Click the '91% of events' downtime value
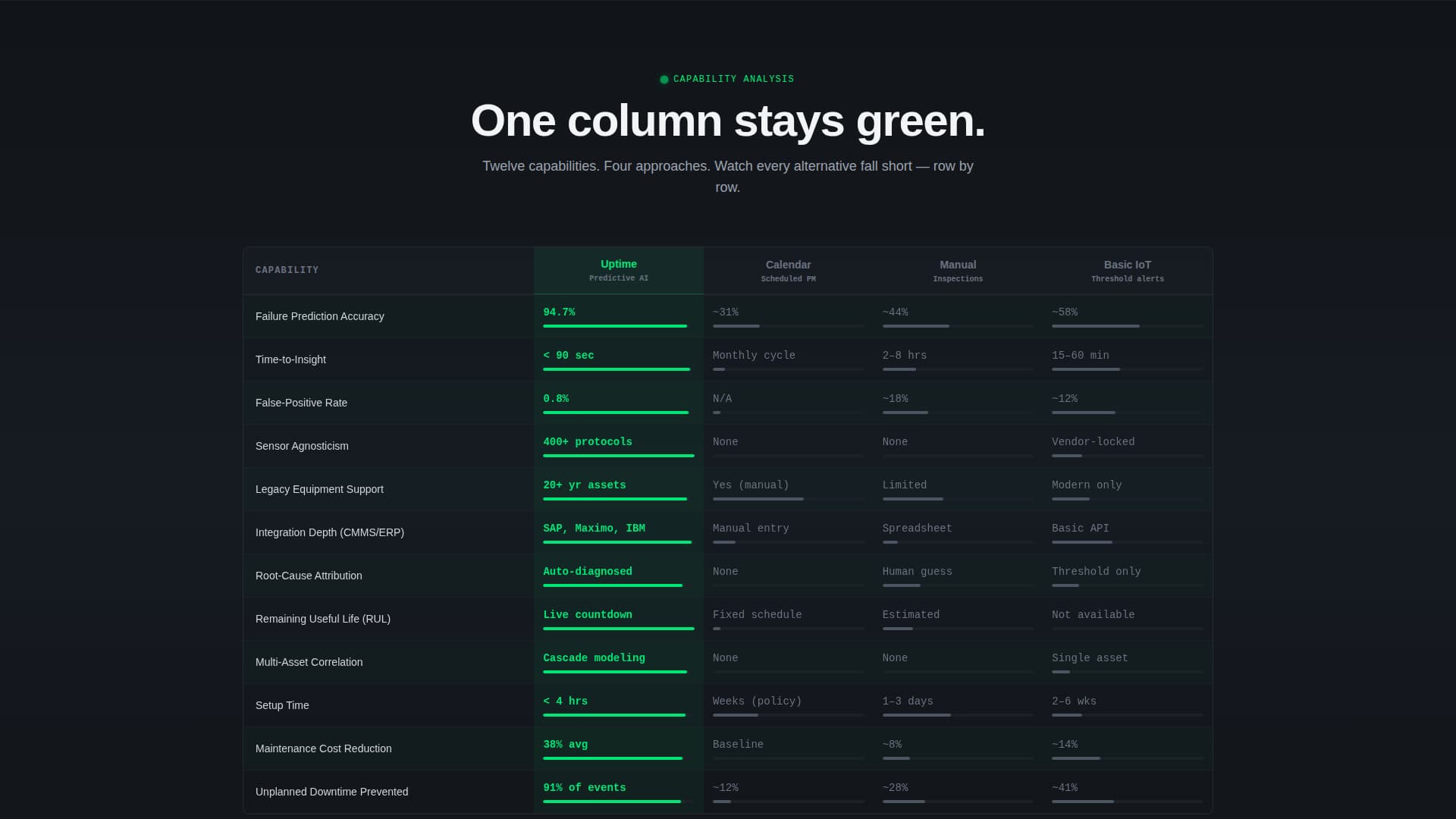 pyautogui.click(x=585, y=787)
